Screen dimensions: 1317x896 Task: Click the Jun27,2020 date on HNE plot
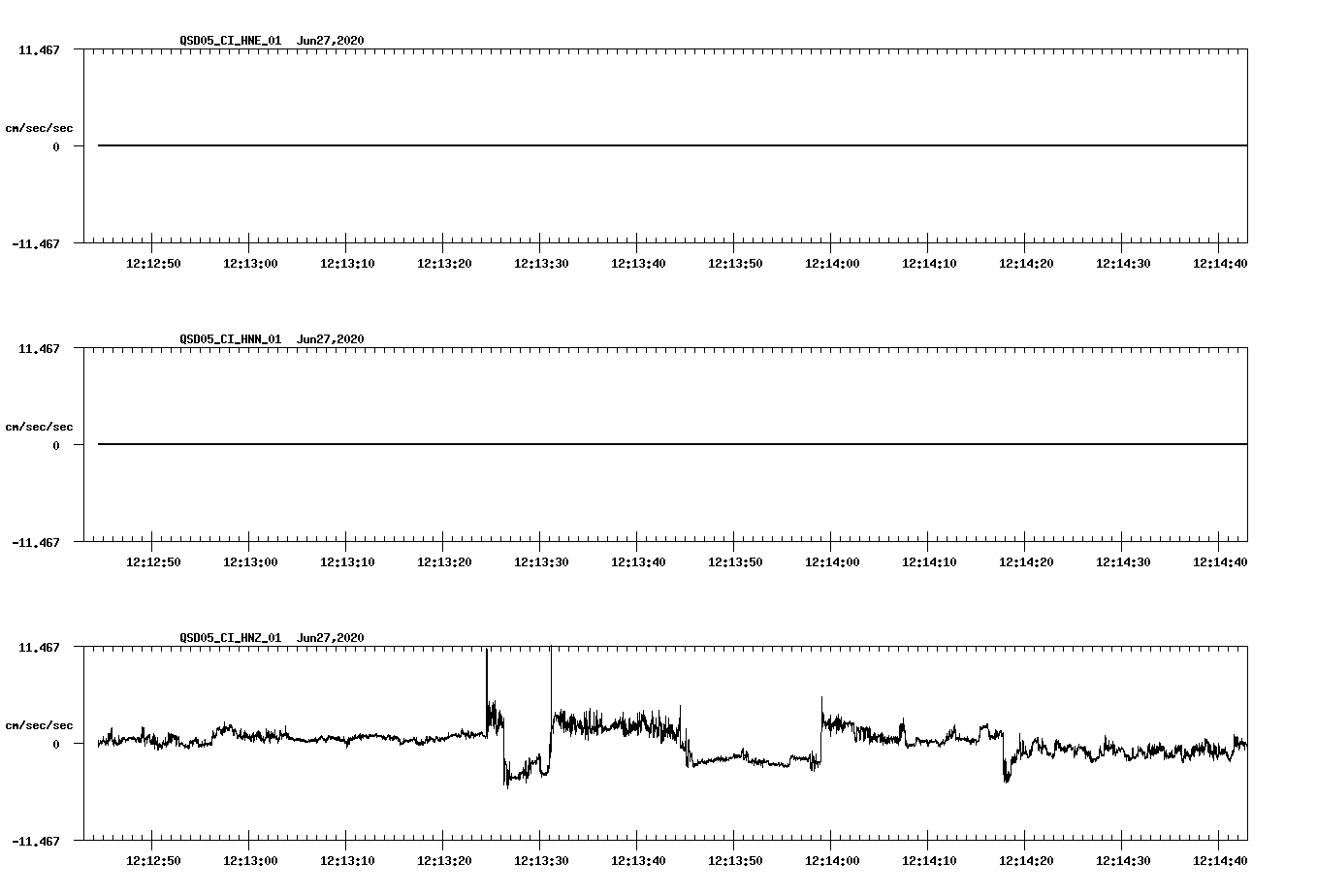pyautogui.click(x=331, y=41)
